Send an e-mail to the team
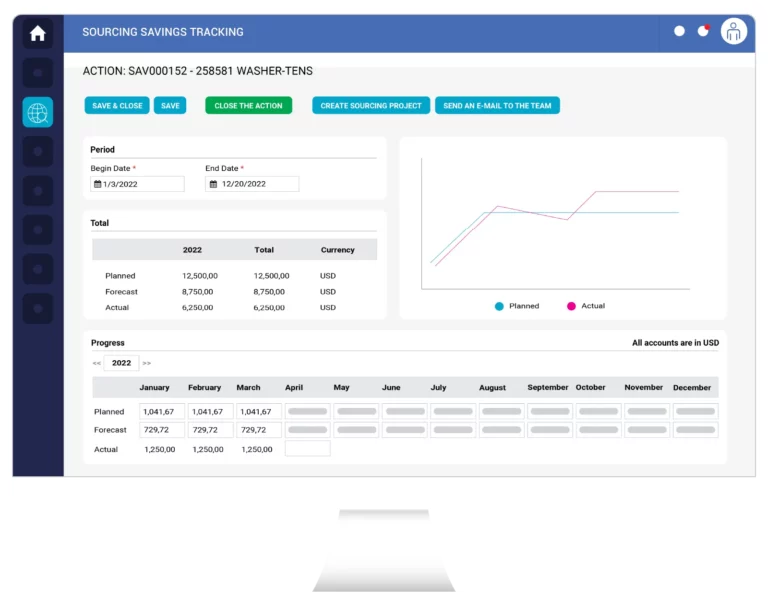Screen dimensions: 768x612 point(497,105)
